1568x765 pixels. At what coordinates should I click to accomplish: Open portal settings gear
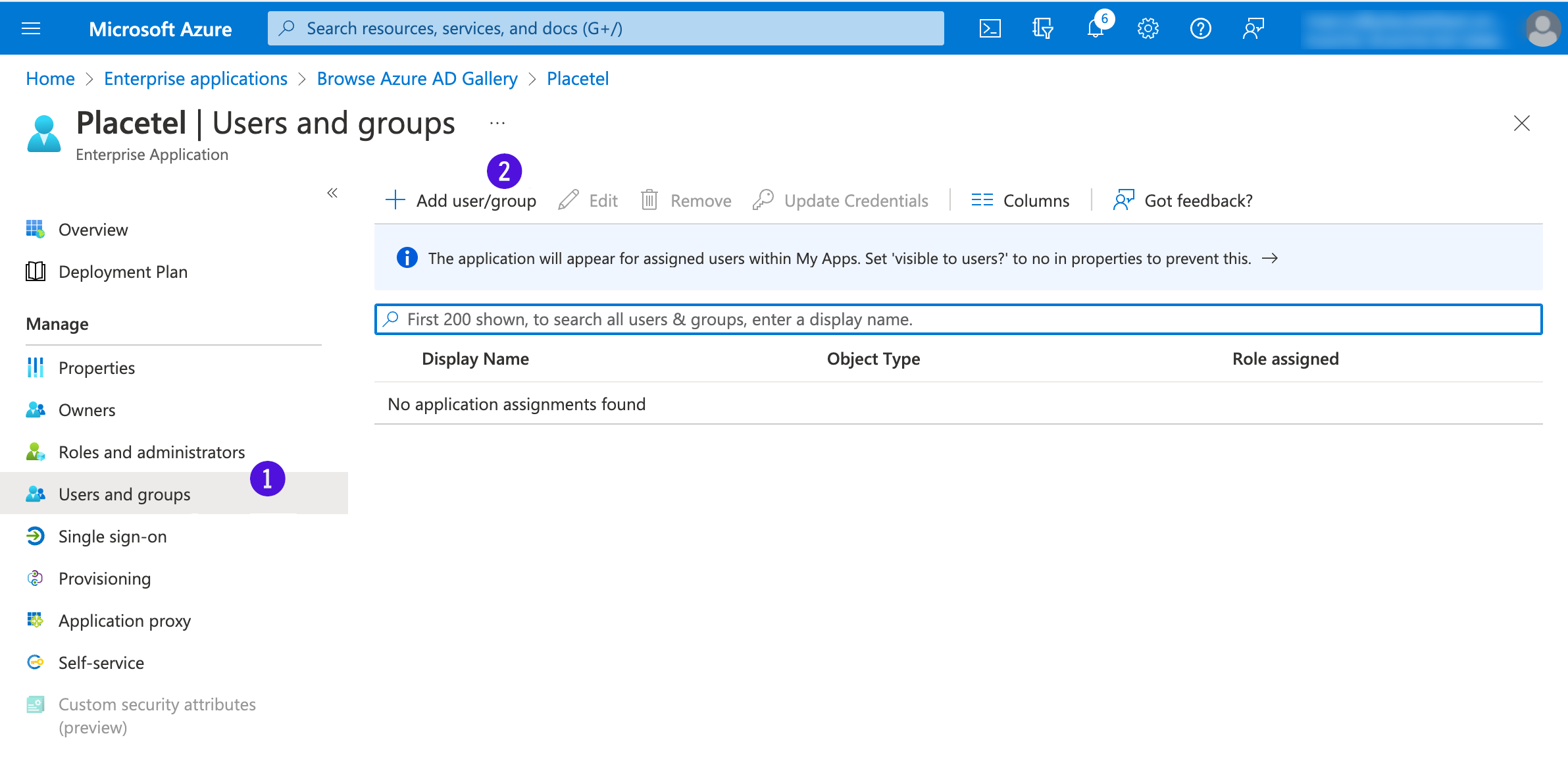click(x=1148, y=28)
